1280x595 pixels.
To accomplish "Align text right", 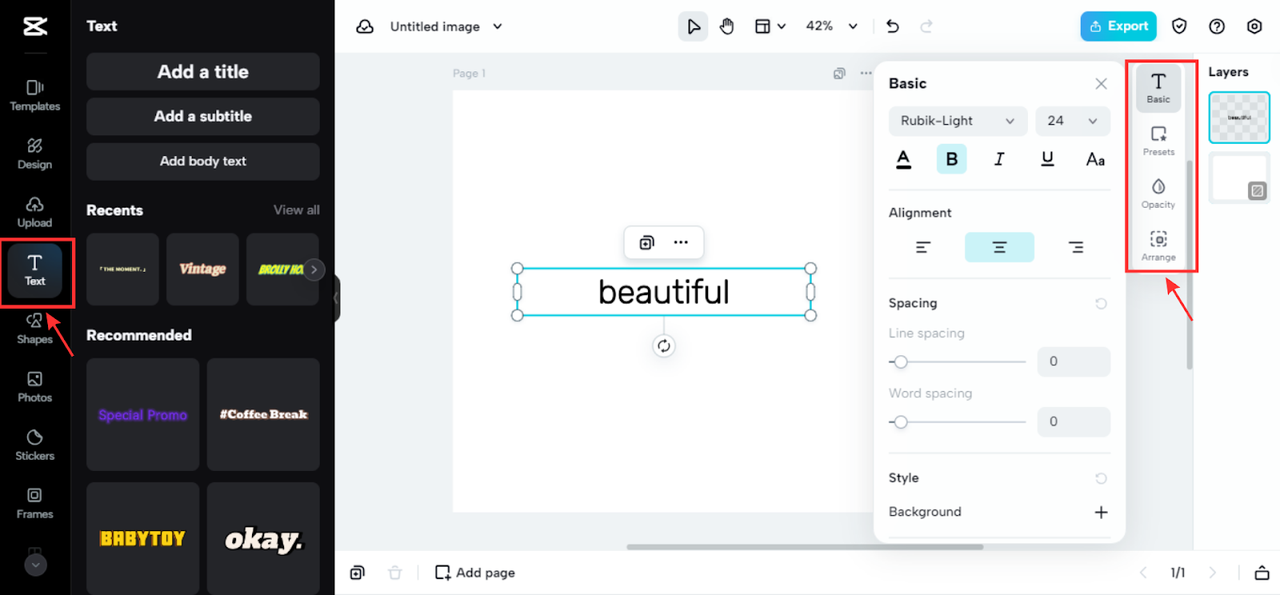I will click(x=1076, y=247).
